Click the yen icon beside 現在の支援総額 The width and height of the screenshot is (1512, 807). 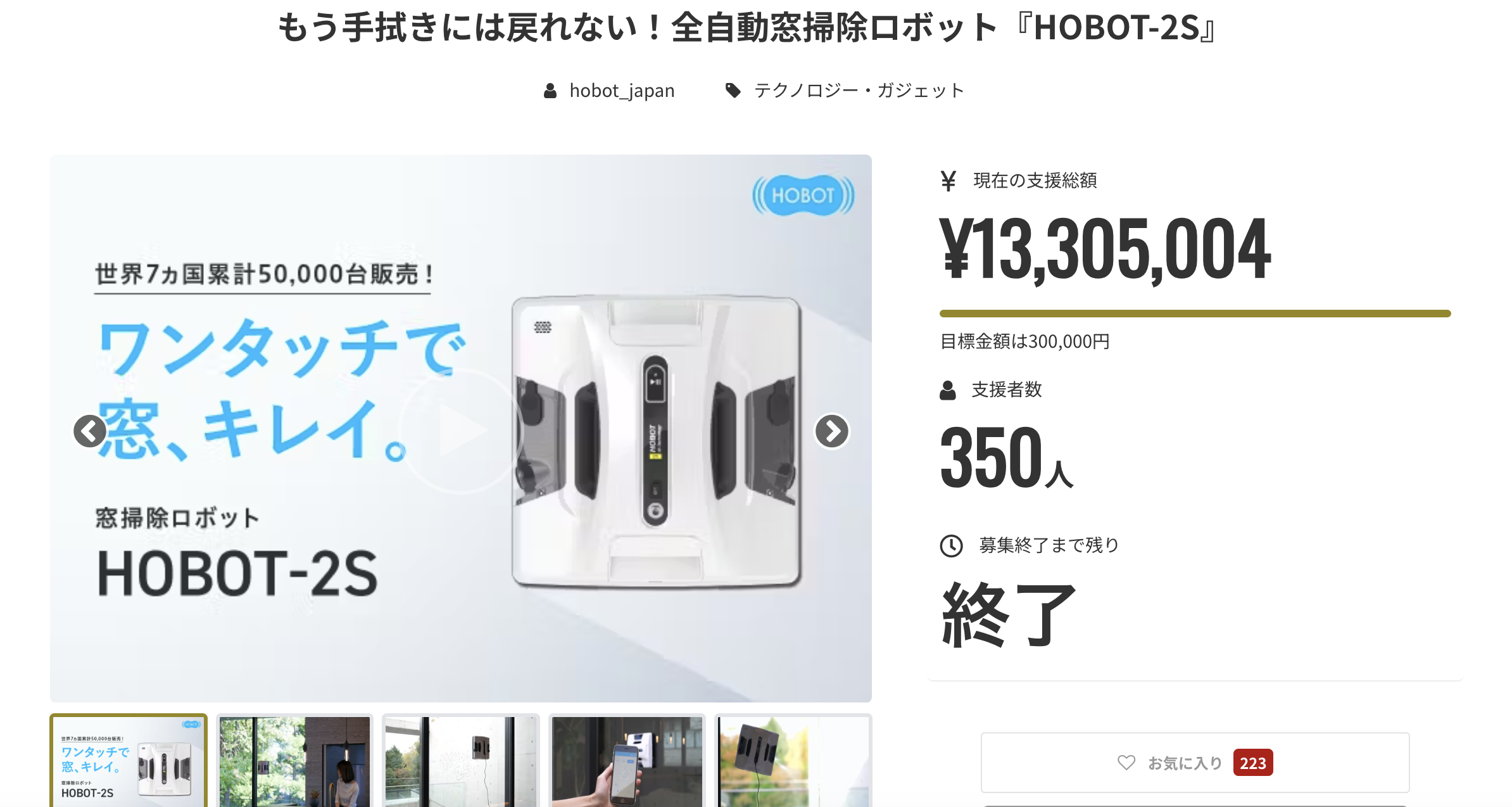[948, 181]
